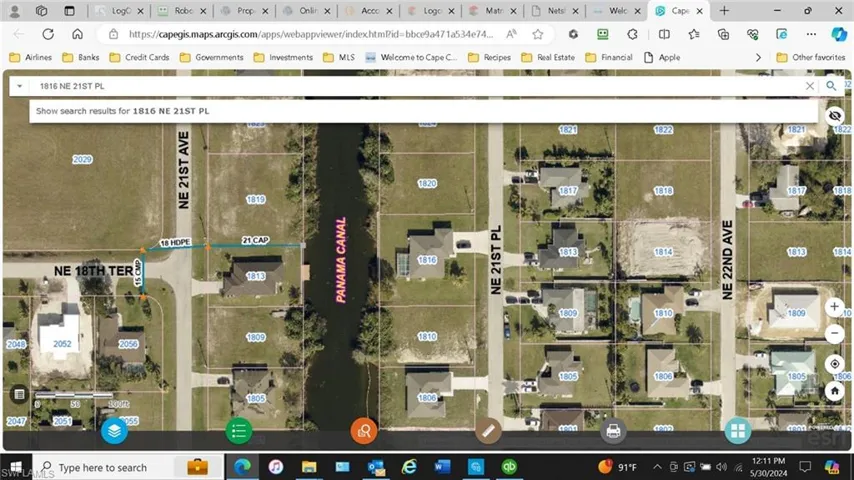Open Outlook from taskbar
The height and width of the screenshot is (480, 854).
[x=376, y=467]
